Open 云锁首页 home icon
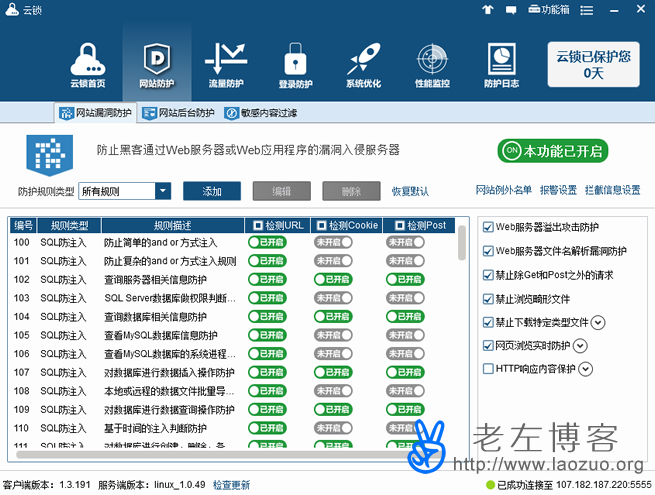This screenshot has height=495, width=655. pos(88,65)
